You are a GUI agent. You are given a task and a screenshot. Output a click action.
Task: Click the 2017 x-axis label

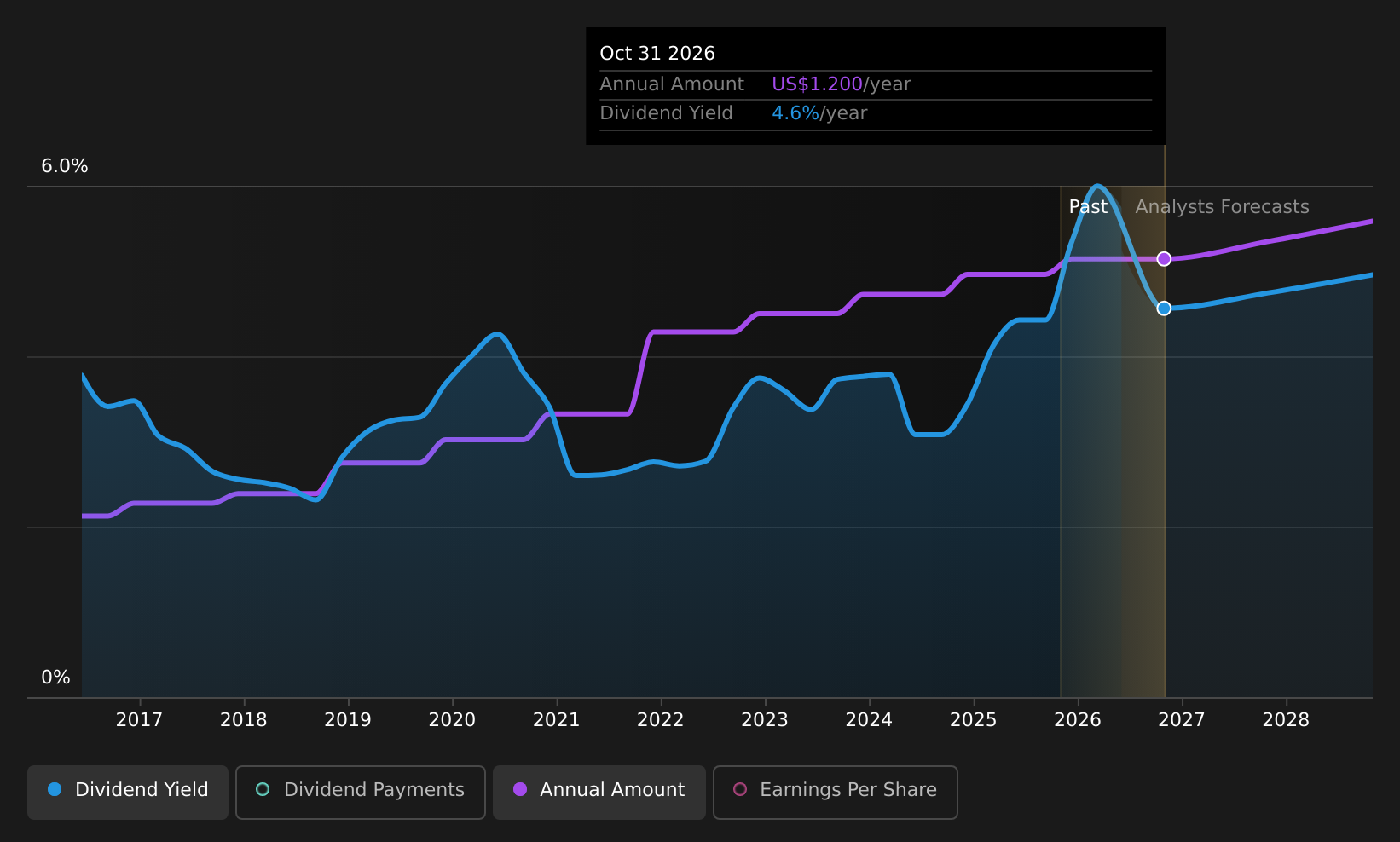tap(139, 720)
